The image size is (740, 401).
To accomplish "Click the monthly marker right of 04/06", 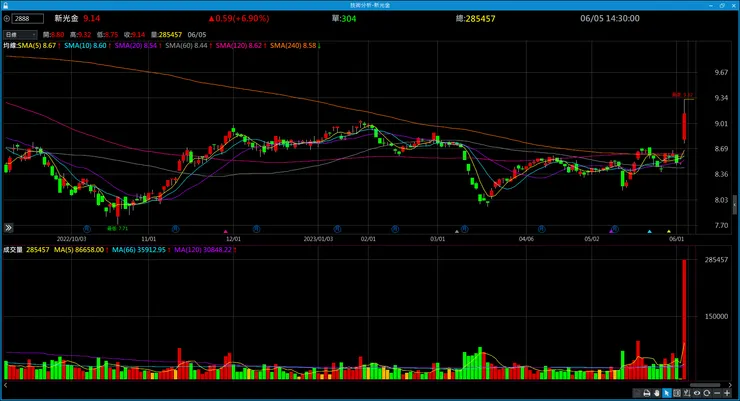I will pos(542,229).
